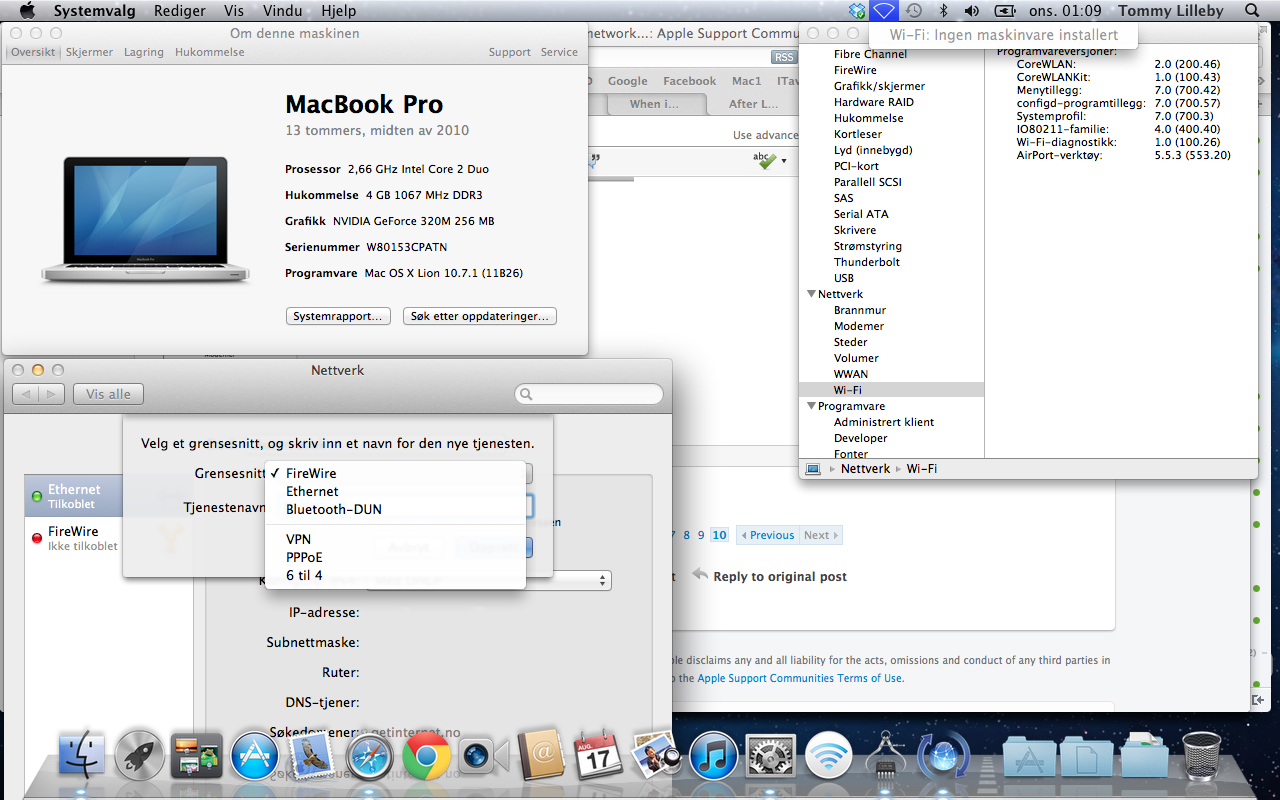The image size is (1280, 800).
Task: Open Address Book in the Dock
Action: [542, 755]
